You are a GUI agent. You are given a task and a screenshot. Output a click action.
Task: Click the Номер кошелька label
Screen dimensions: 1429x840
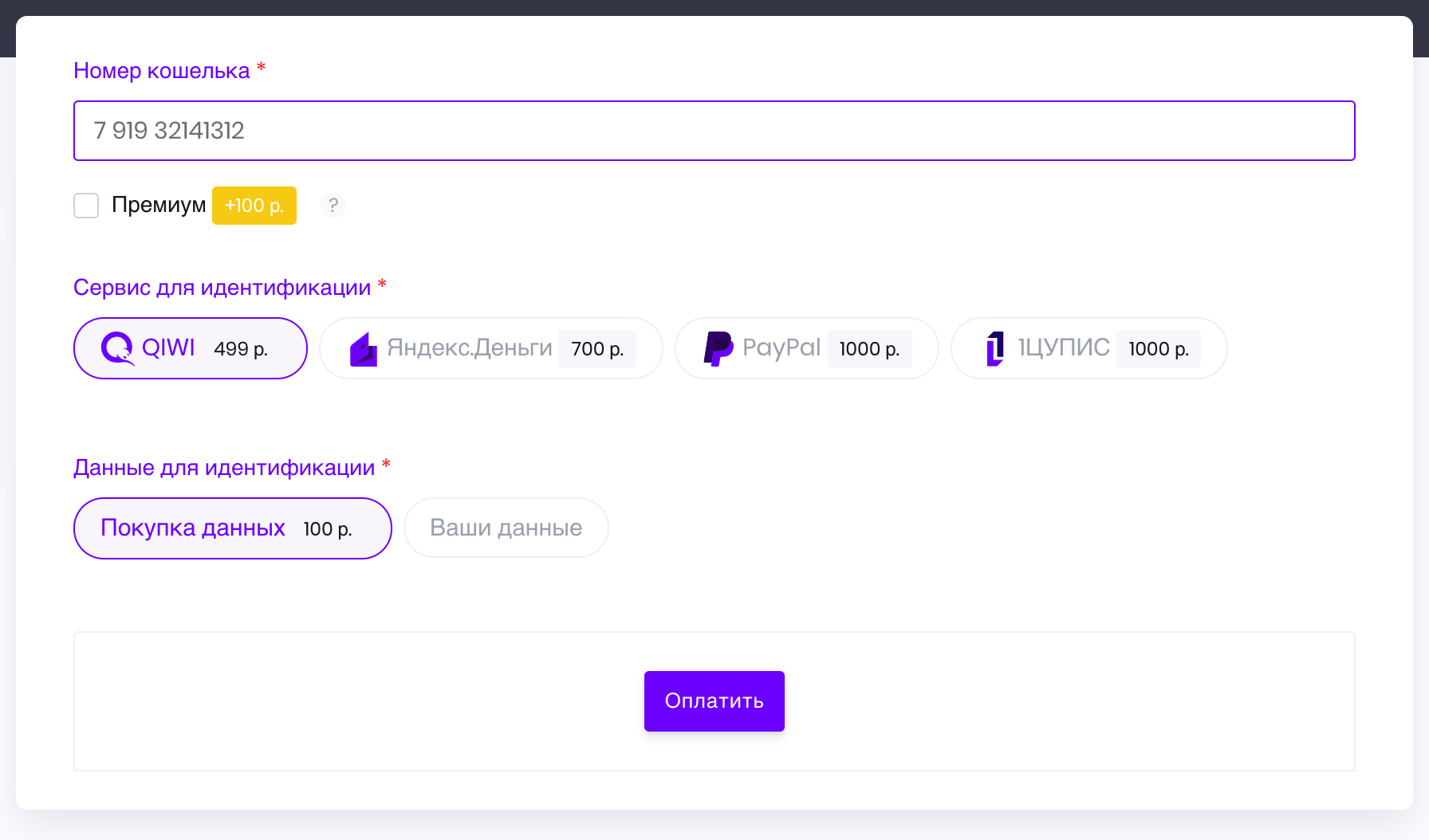pos(162,71)
